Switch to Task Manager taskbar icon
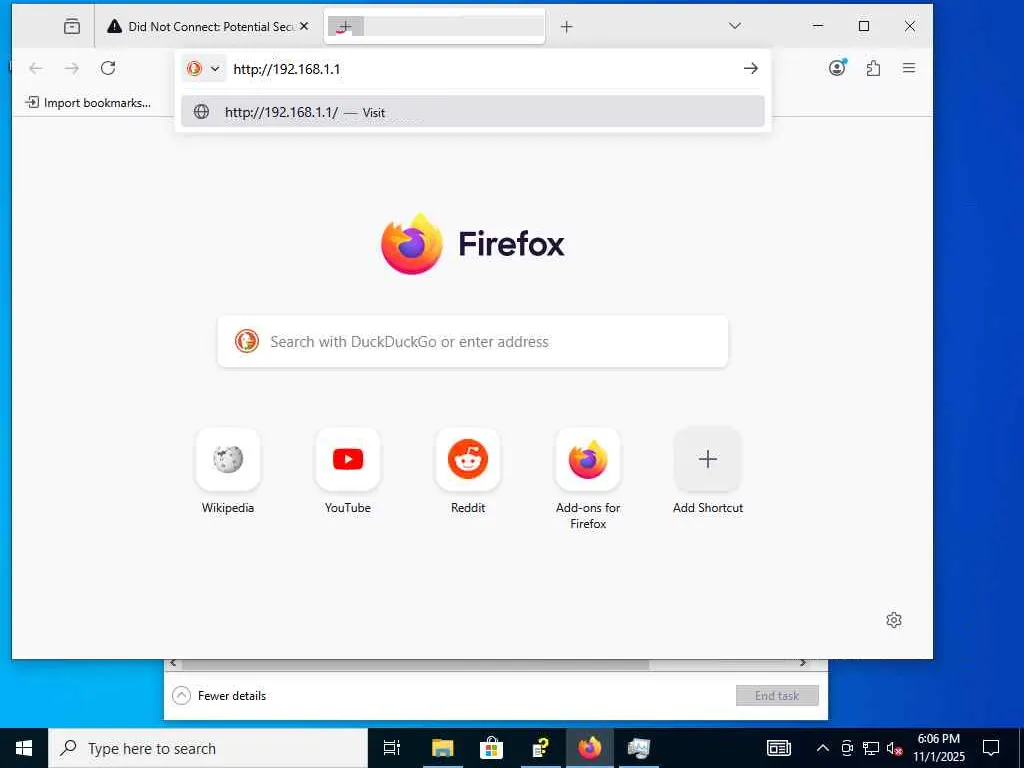 [x=639, y=748]
